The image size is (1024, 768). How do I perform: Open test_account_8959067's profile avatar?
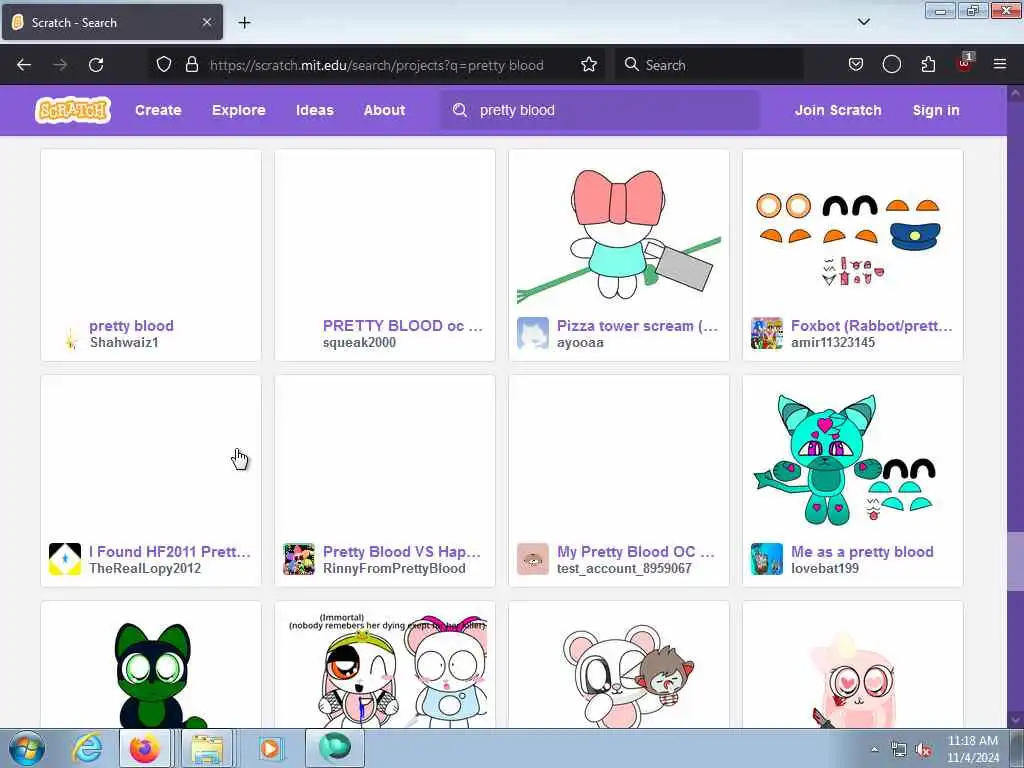533,559
